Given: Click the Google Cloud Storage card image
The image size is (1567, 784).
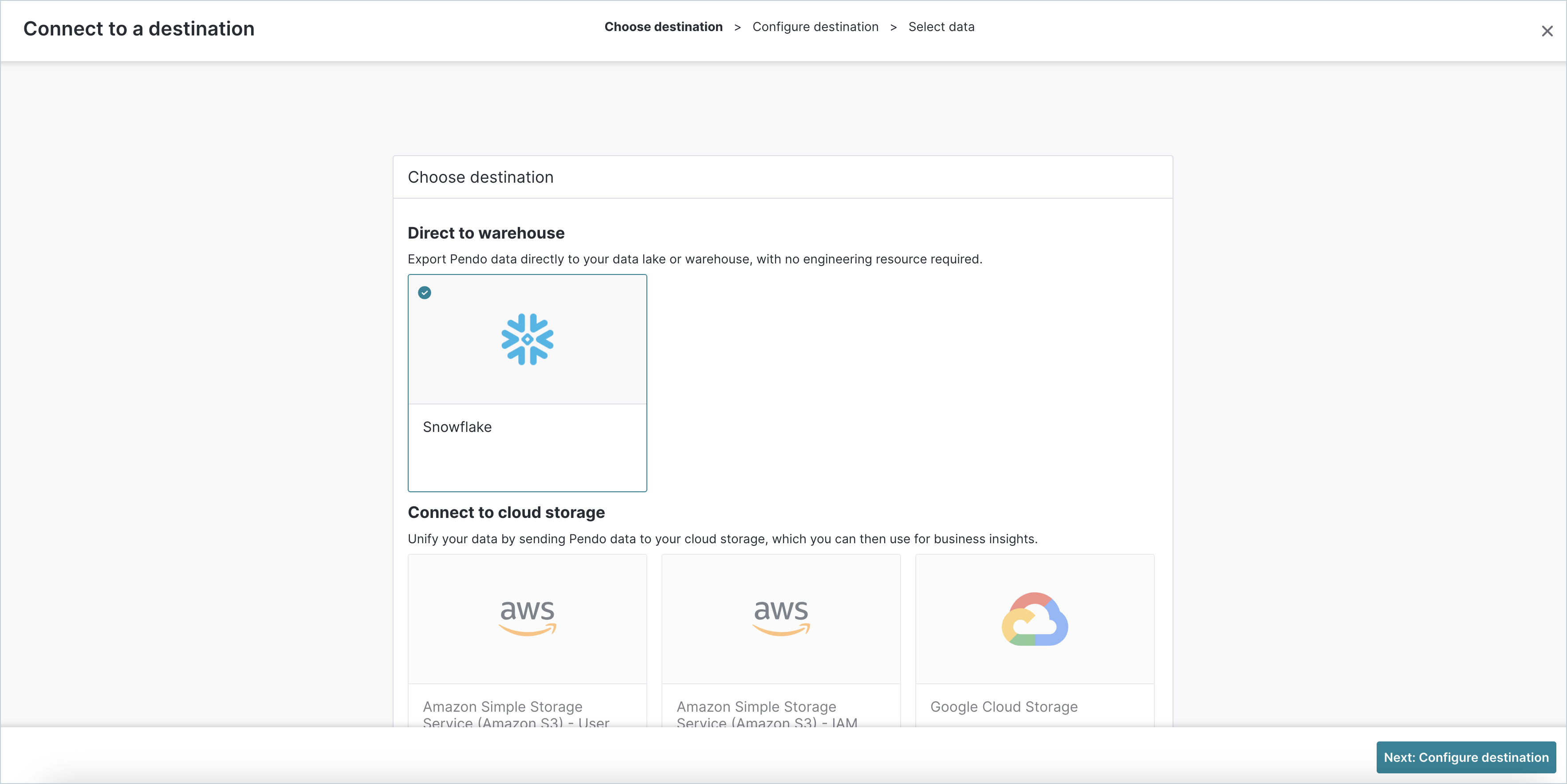Looking at the screenshot, I should (x=1035, y=619).
